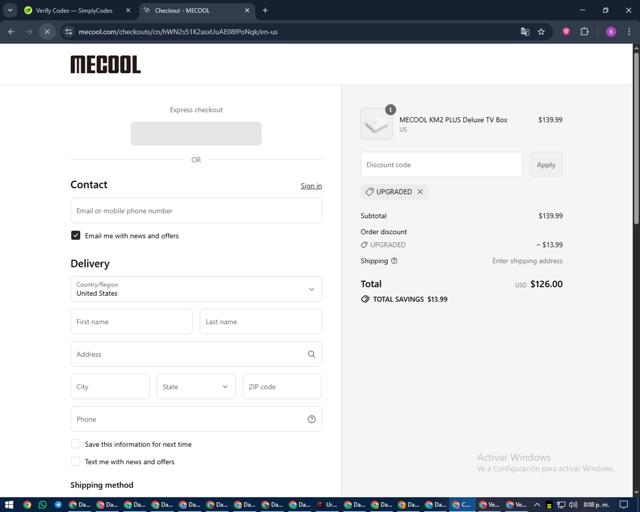This screenshot has width=640, height=512.
Task: Show the phone number help tooltip
Action: (x=311, y=419)
